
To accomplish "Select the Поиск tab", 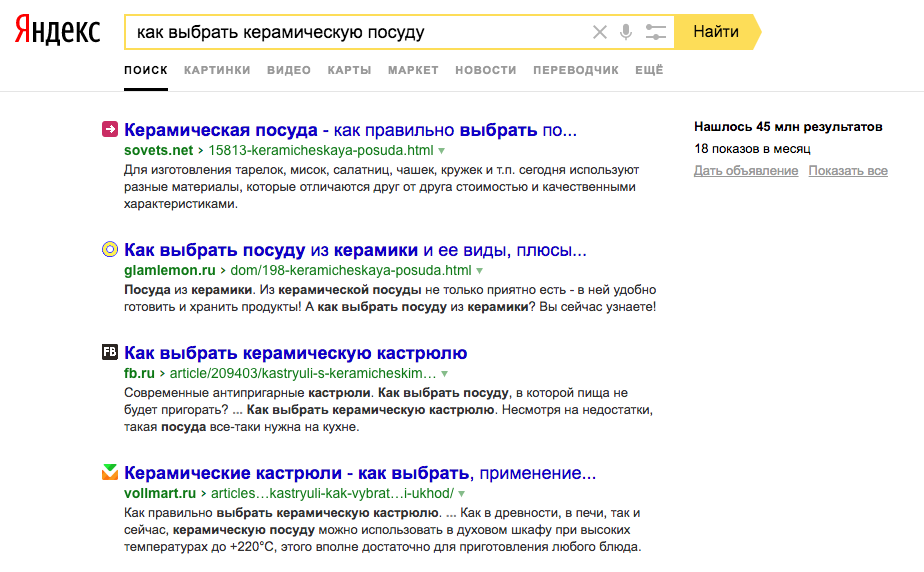I will (x=146, y=70).
